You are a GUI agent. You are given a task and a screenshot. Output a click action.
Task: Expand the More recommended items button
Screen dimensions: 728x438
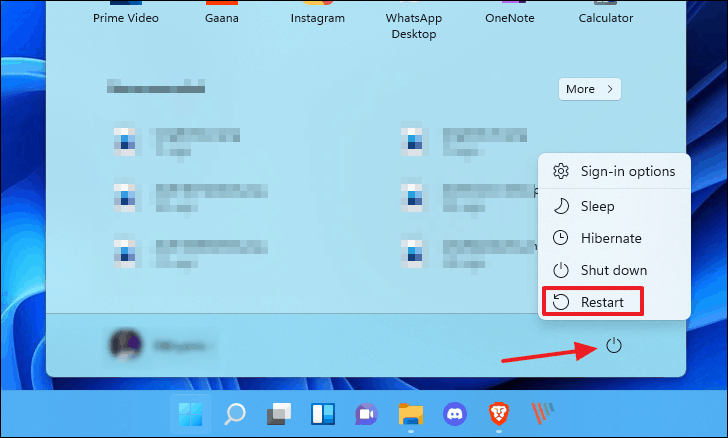[x=589, y=89]
